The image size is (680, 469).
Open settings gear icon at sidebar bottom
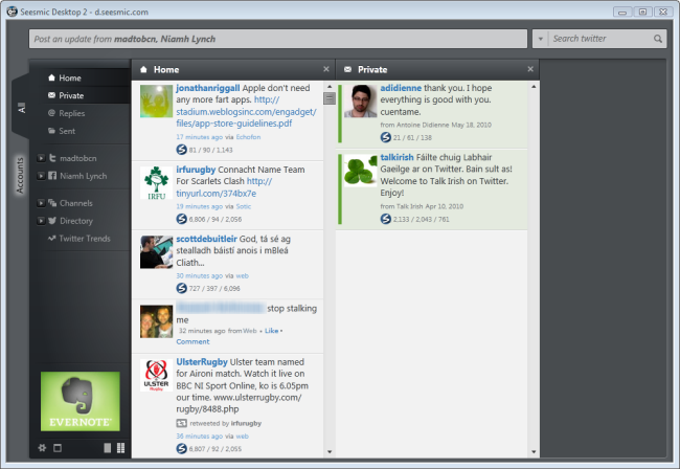pyautogui.click(x=42, y=448)
